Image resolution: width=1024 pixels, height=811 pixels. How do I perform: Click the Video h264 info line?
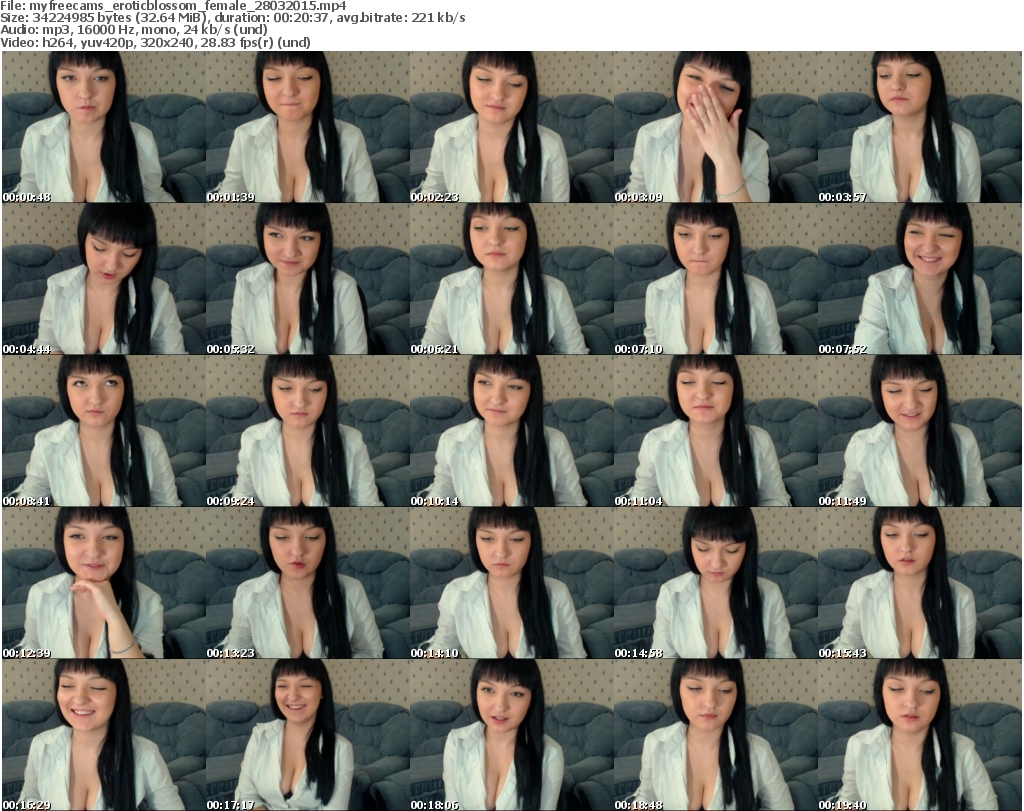coord(155,42)
